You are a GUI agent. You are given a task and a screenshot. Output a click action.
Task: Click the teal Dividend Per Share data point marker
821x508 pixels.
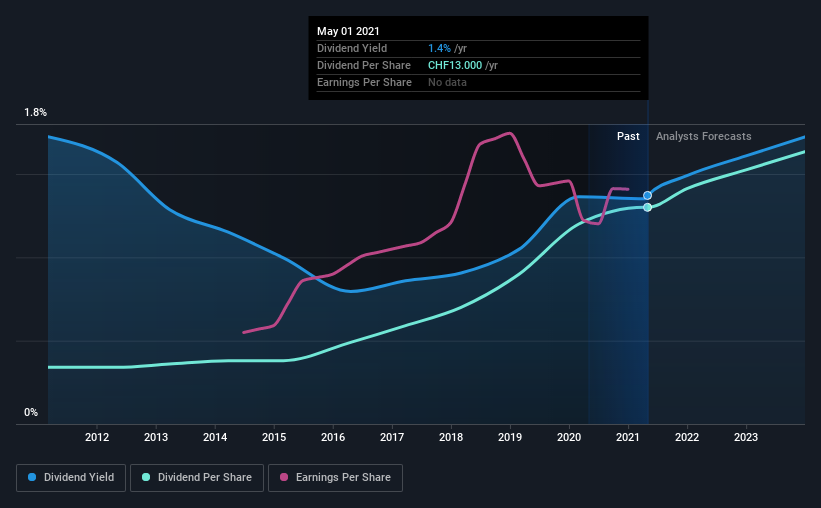[648, 207]
